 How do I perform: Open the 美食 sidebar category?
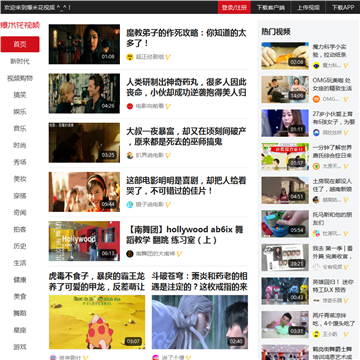20,297
